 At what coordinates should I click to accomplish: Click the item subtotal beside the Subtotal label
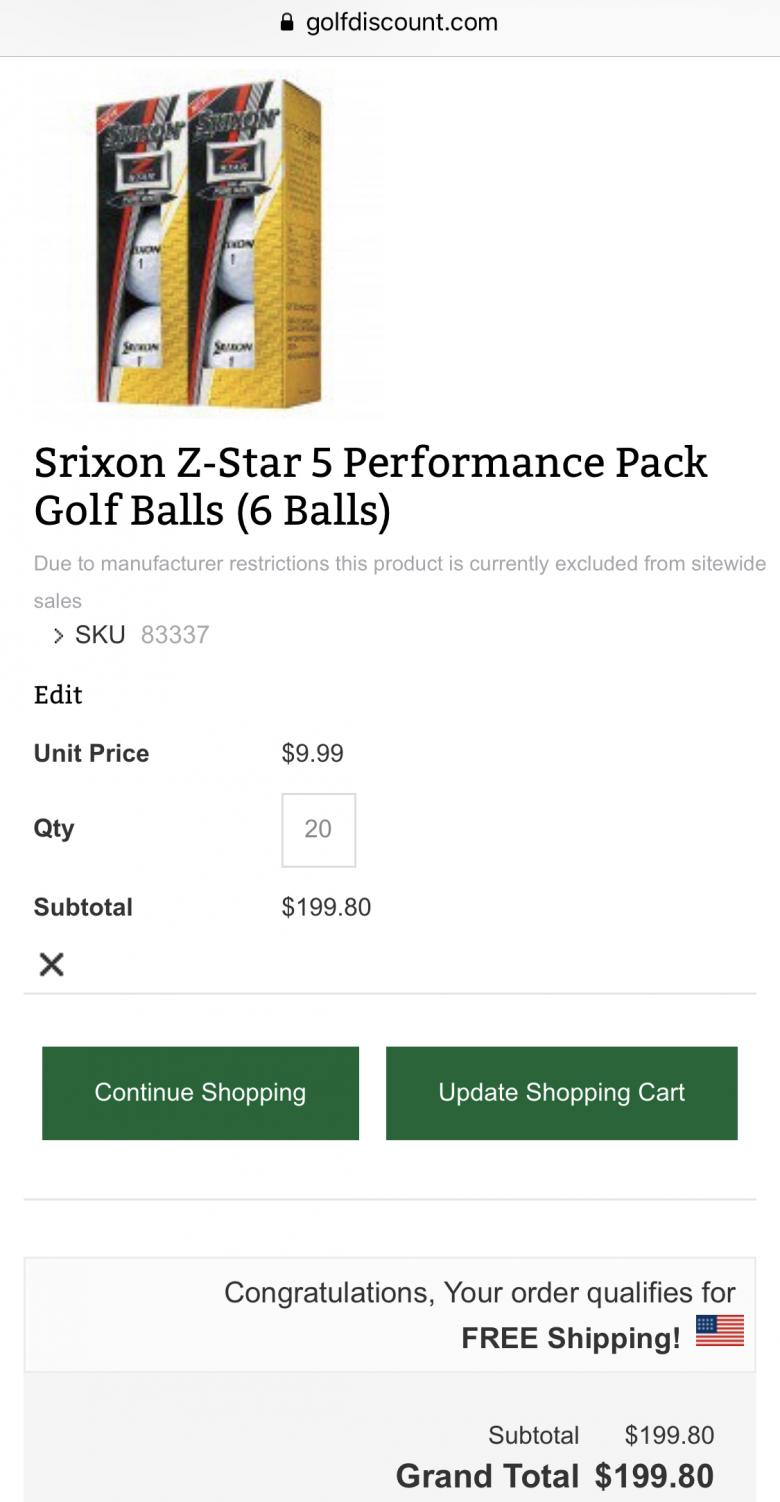click(x=326, y=907)
